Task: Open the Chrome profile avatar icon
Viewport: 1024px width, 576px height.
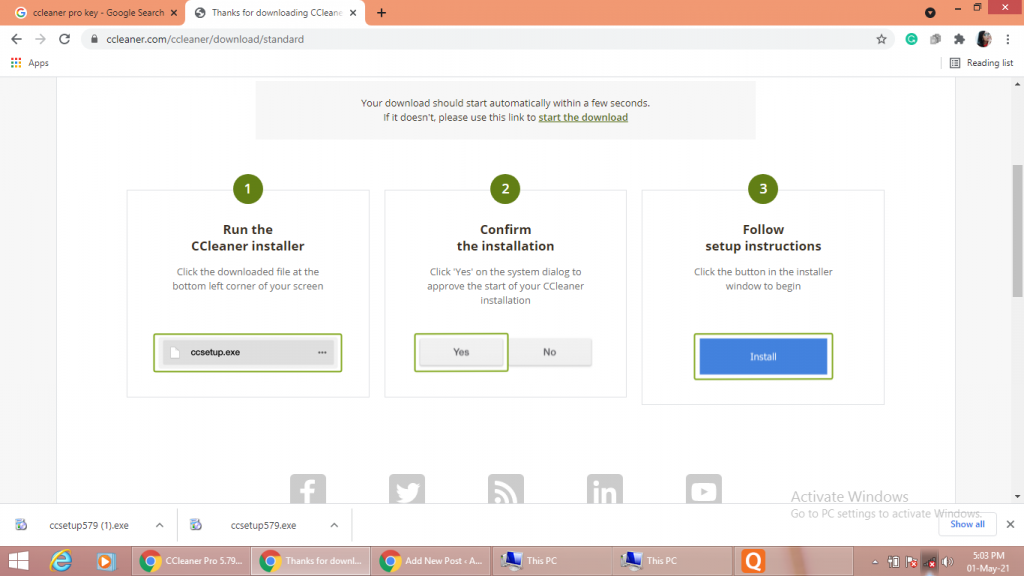Action: pos(983,38)
